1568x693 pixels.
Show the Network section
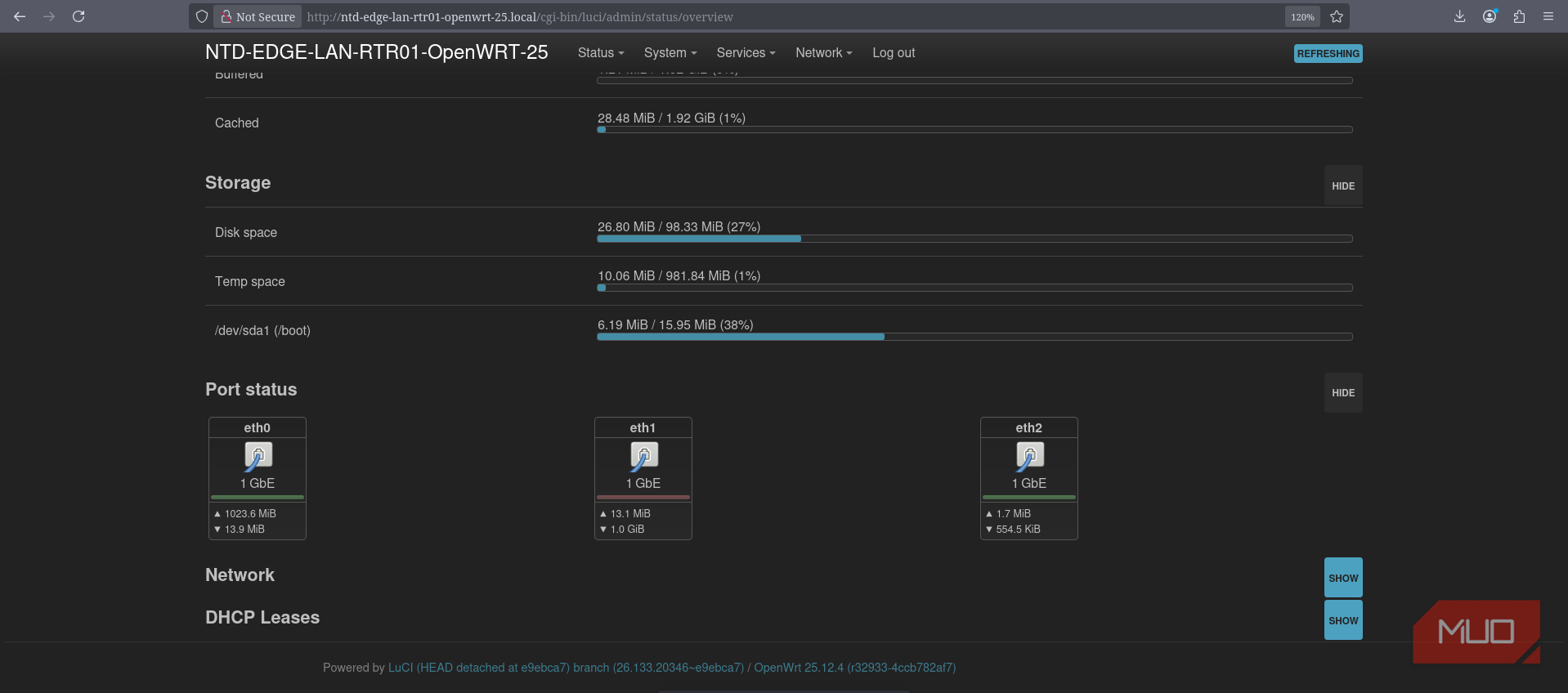(x=1343, y=578)
